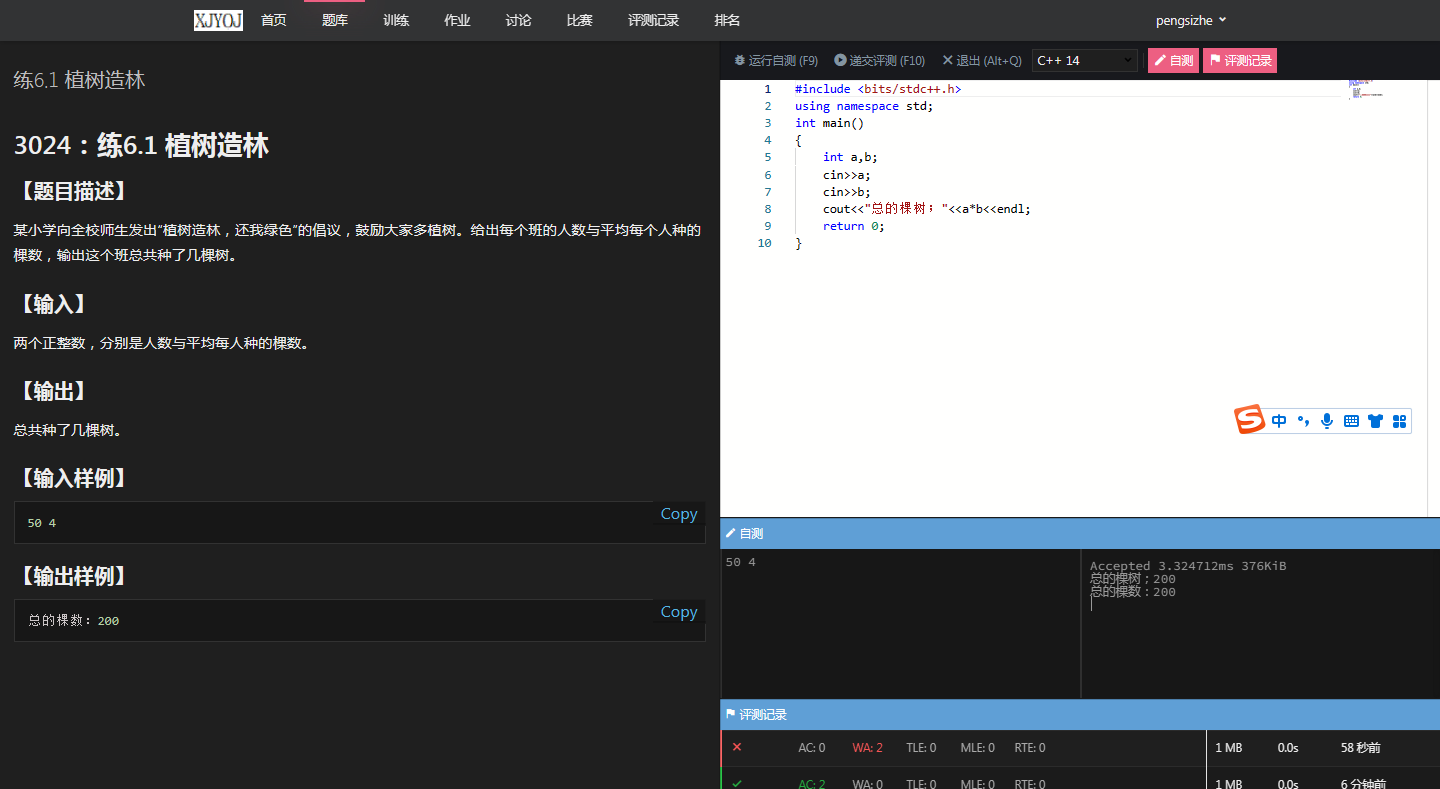Click the pink 评测记录 button
Screen dimensions: 1440x789
1240,60
